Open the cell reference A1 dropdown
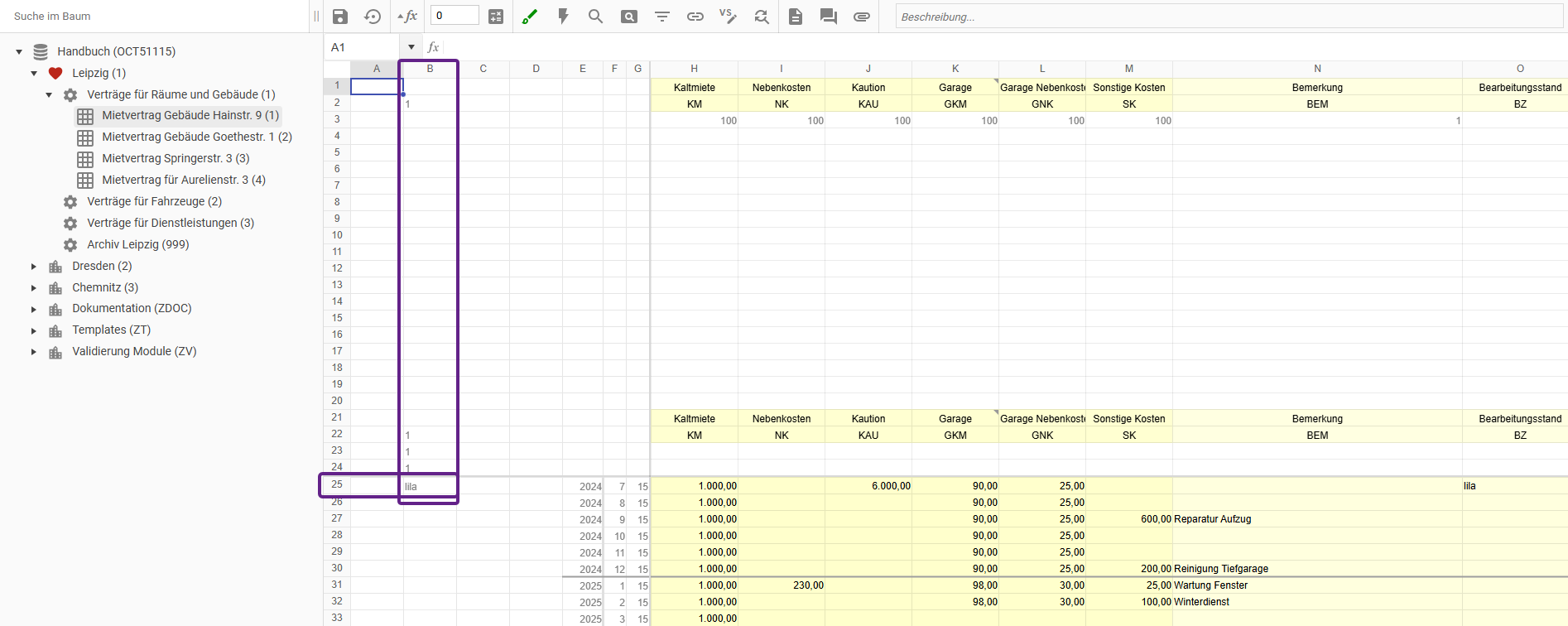 (x=411, y=47)
